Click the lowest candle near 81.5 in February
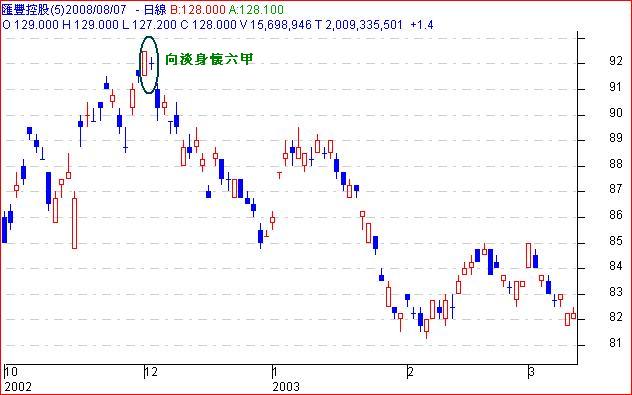Image resolution: width=632 pixels, height=395 pixels. tap(426, 328)
